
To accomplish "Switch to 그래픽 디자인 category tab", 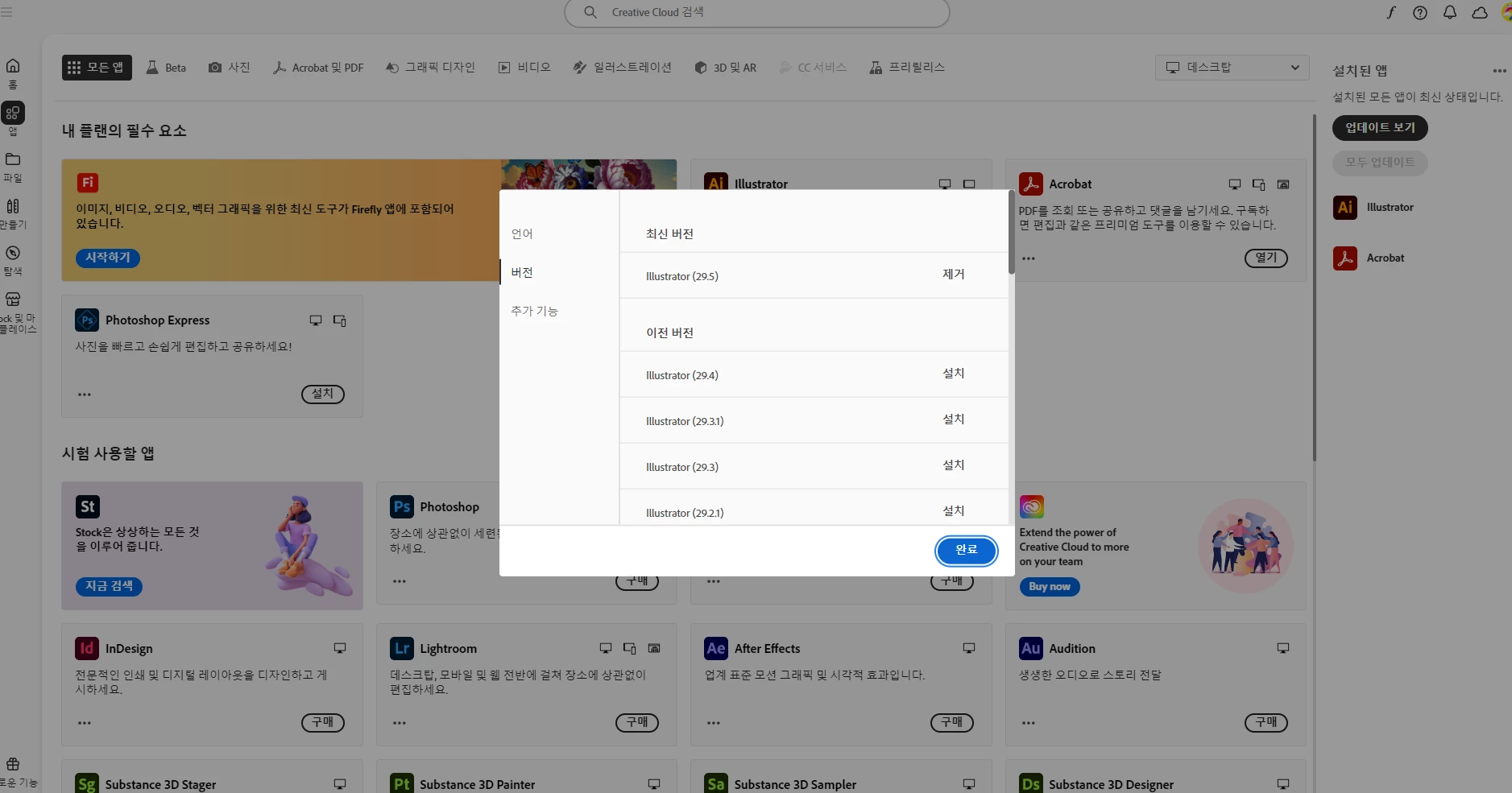I will pyautogui.click(x=430, y=68).
